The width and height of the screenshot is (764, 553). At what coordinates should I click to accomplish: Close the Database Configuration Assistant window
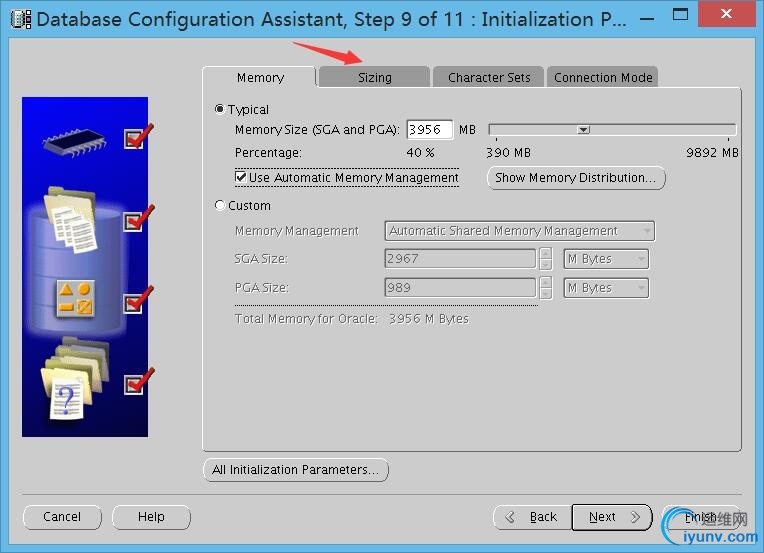pos(726,14)
